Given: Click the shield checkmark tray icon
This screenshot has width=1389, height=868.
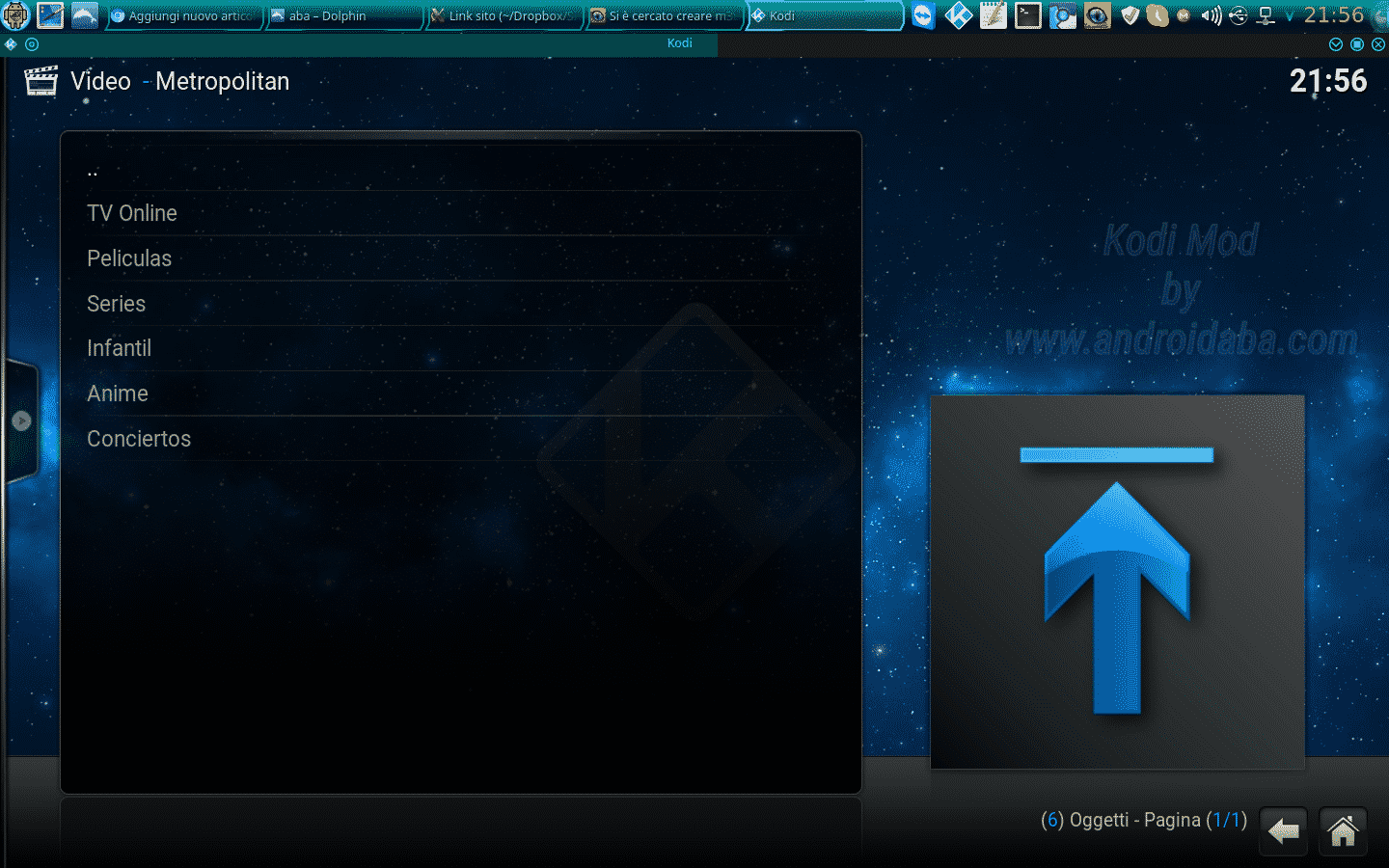Looking at the screenshot, I should point(1130,15).
